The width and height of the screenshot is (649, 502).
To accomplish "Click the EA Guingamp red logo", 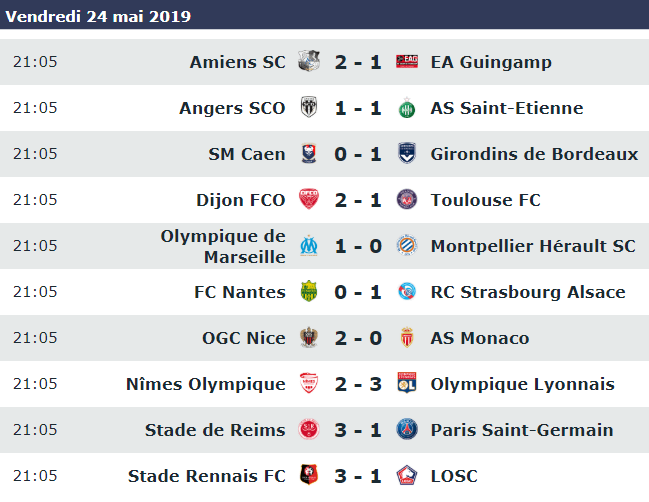I will click(x=407, y=62).
